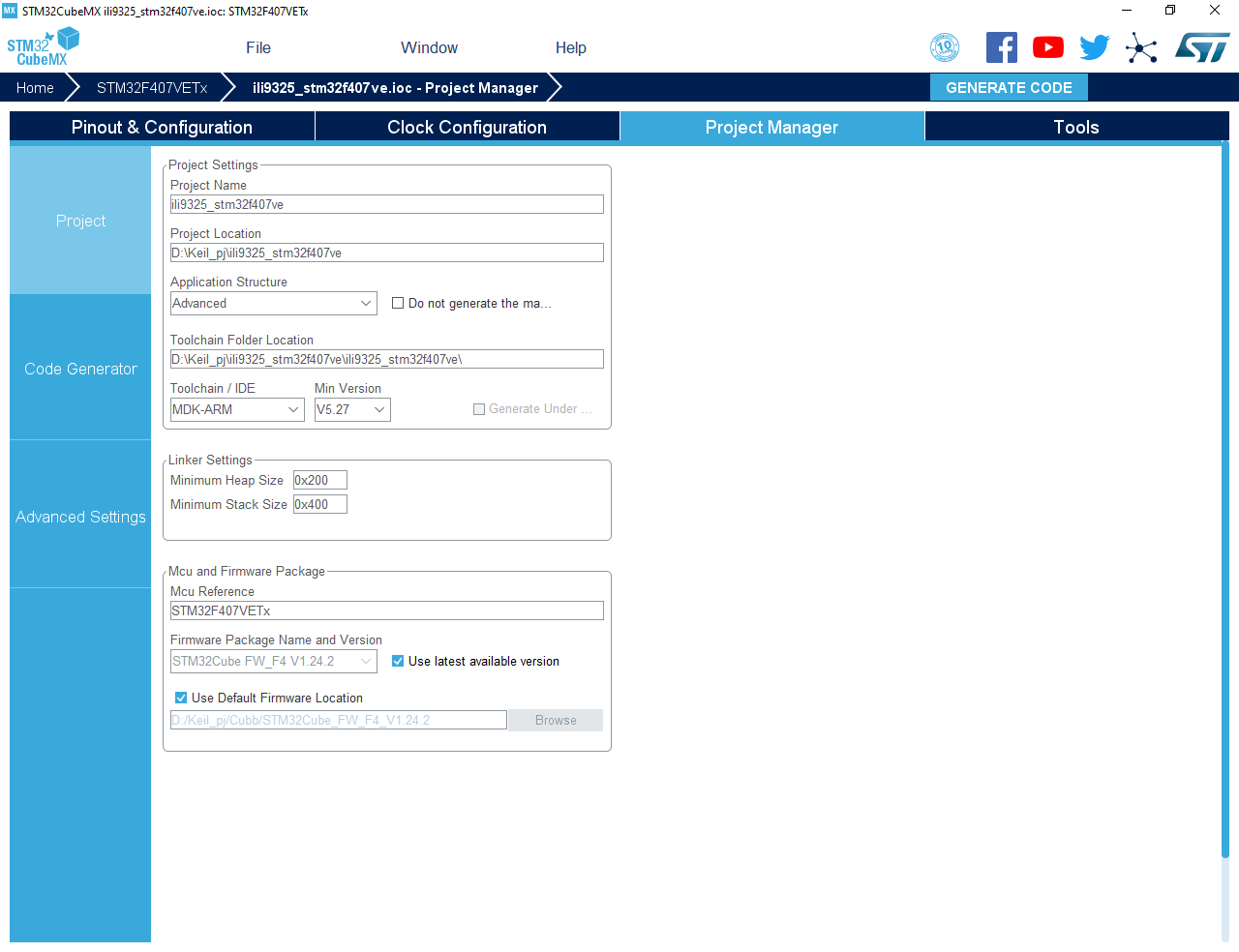Screen dimensions: 1239x952
Task: Click the Project Name input field
Action: click(387, 204)
